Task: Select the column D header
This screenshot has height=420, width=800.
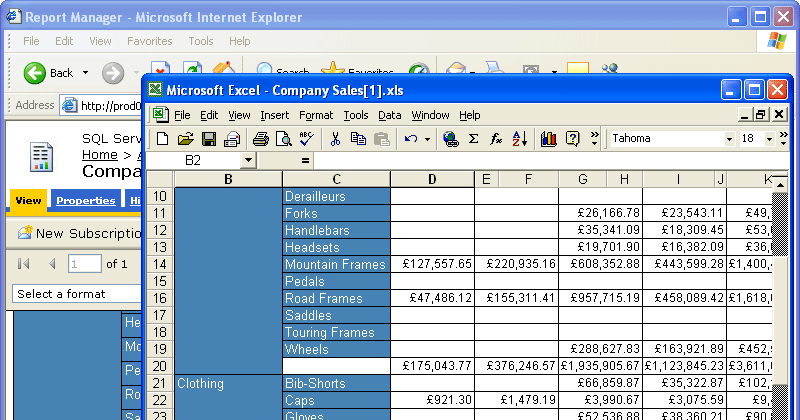Action: point(432,179)
